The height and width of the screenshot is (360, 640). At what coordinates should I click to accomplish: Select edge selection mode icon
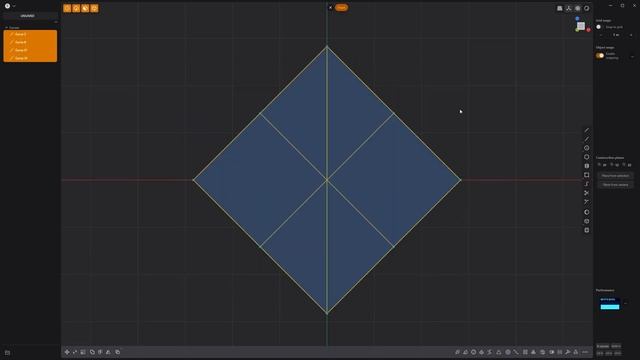(76, 8)
